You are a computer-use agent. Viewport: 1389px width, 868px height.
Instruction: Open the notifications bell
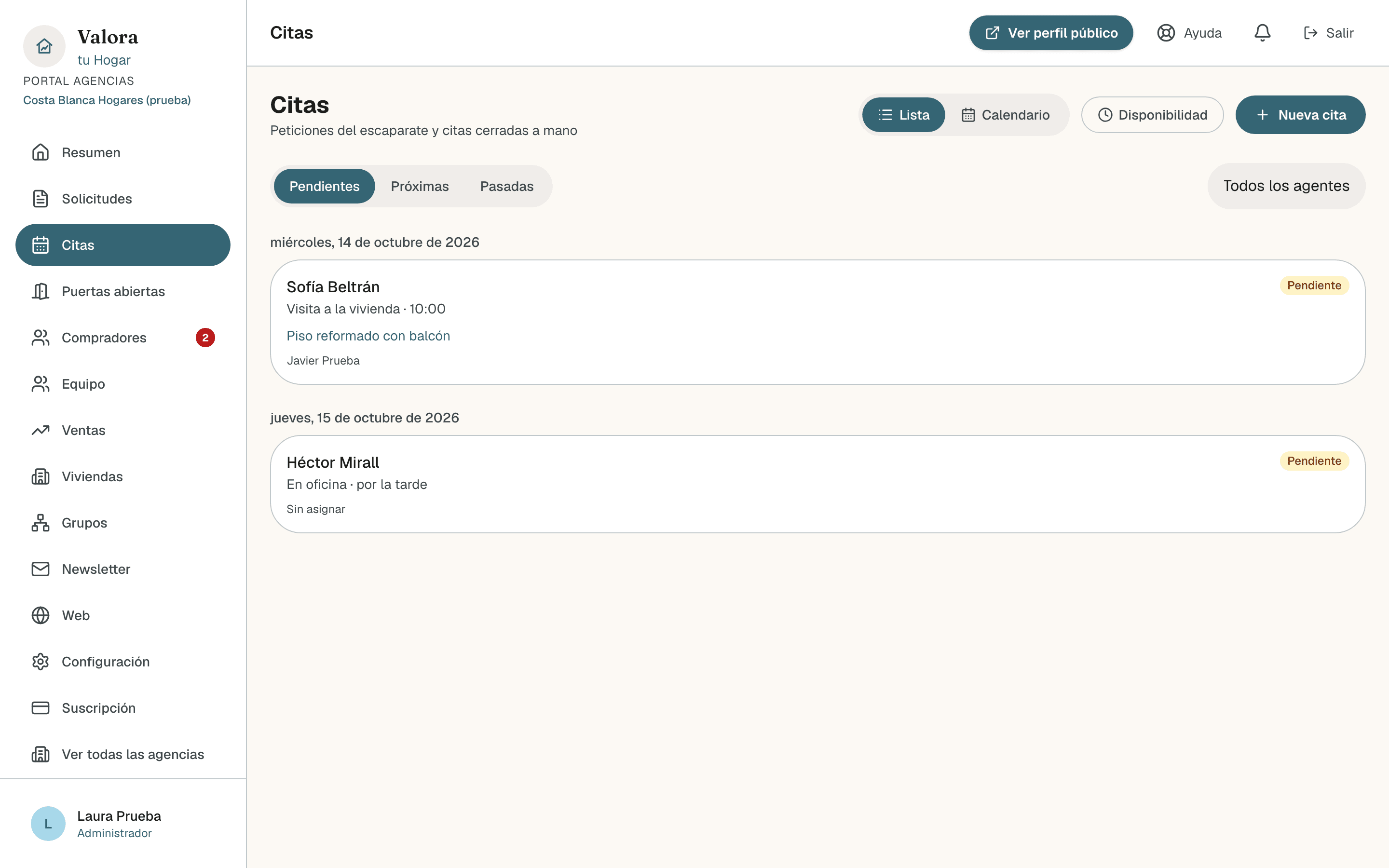1262,33
